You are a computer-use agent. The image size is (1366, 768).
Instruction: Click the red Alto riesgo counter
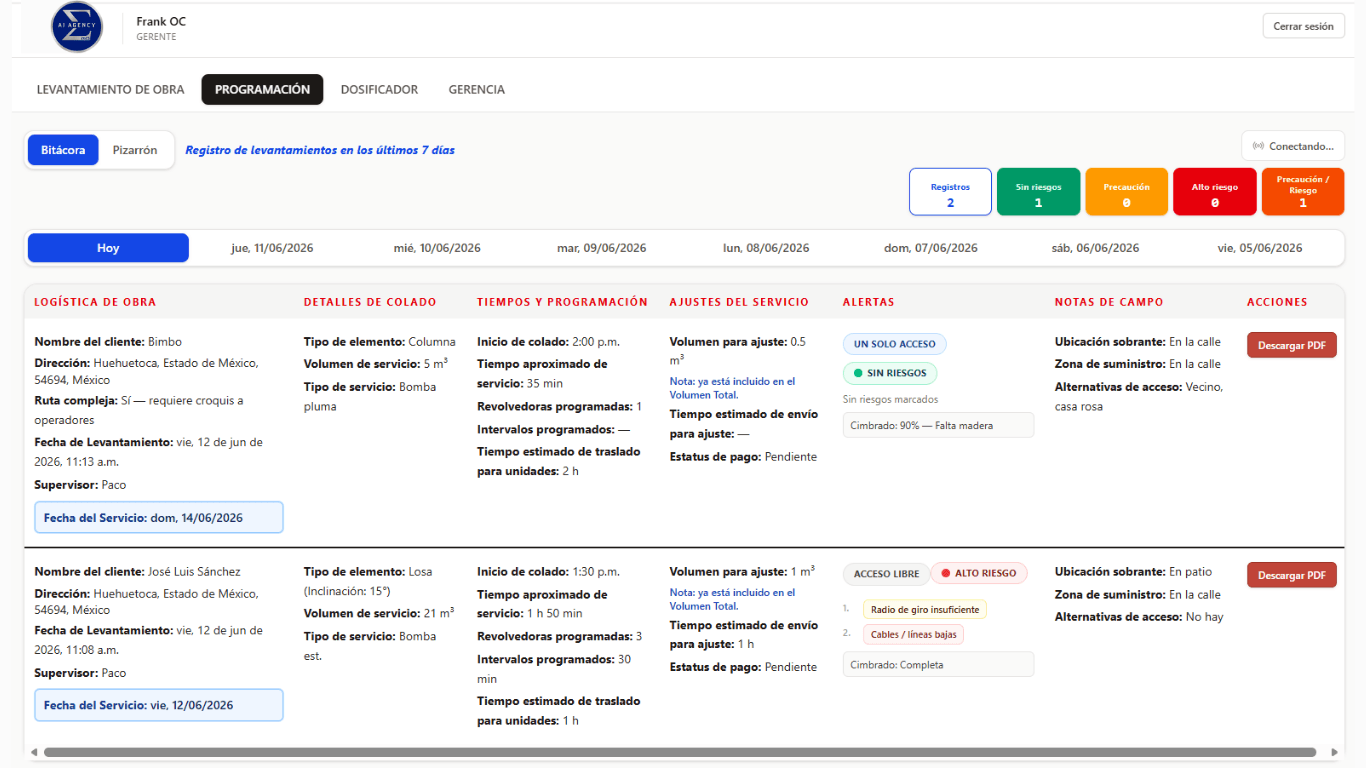coord(1214,192)
